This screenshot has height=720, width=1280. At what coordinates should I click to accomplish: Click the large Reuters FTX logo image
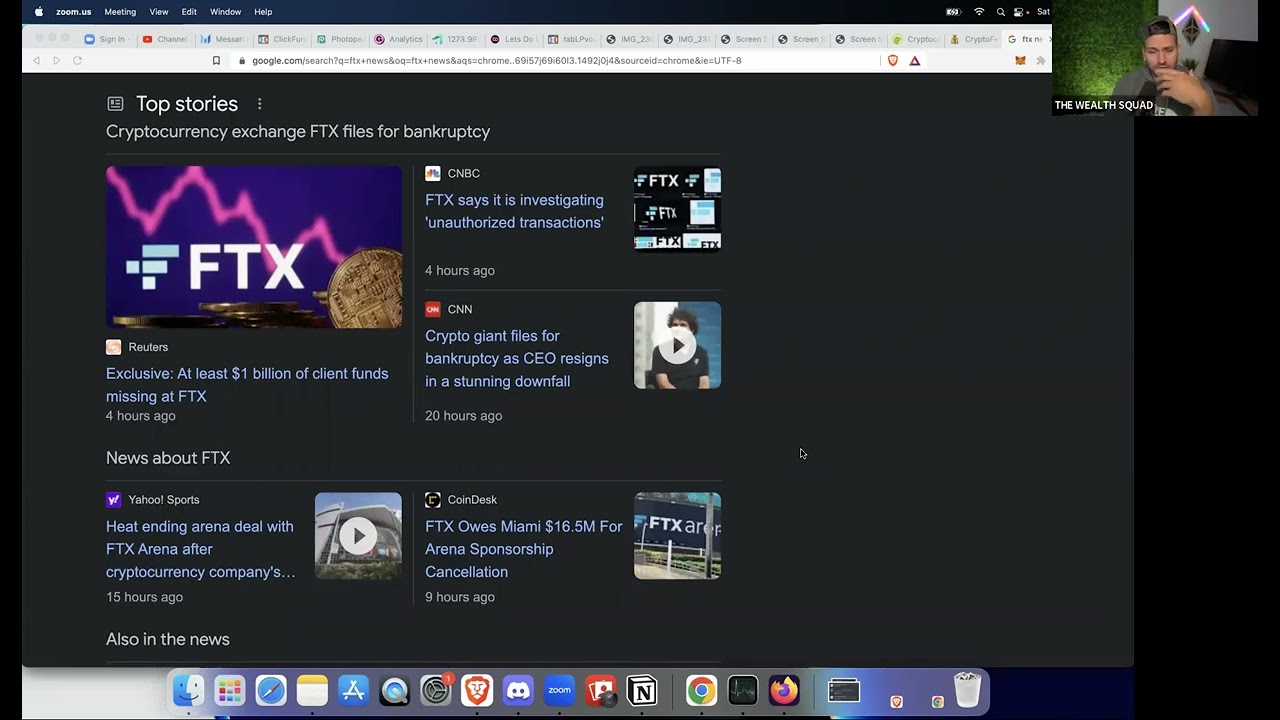[254, 247]
